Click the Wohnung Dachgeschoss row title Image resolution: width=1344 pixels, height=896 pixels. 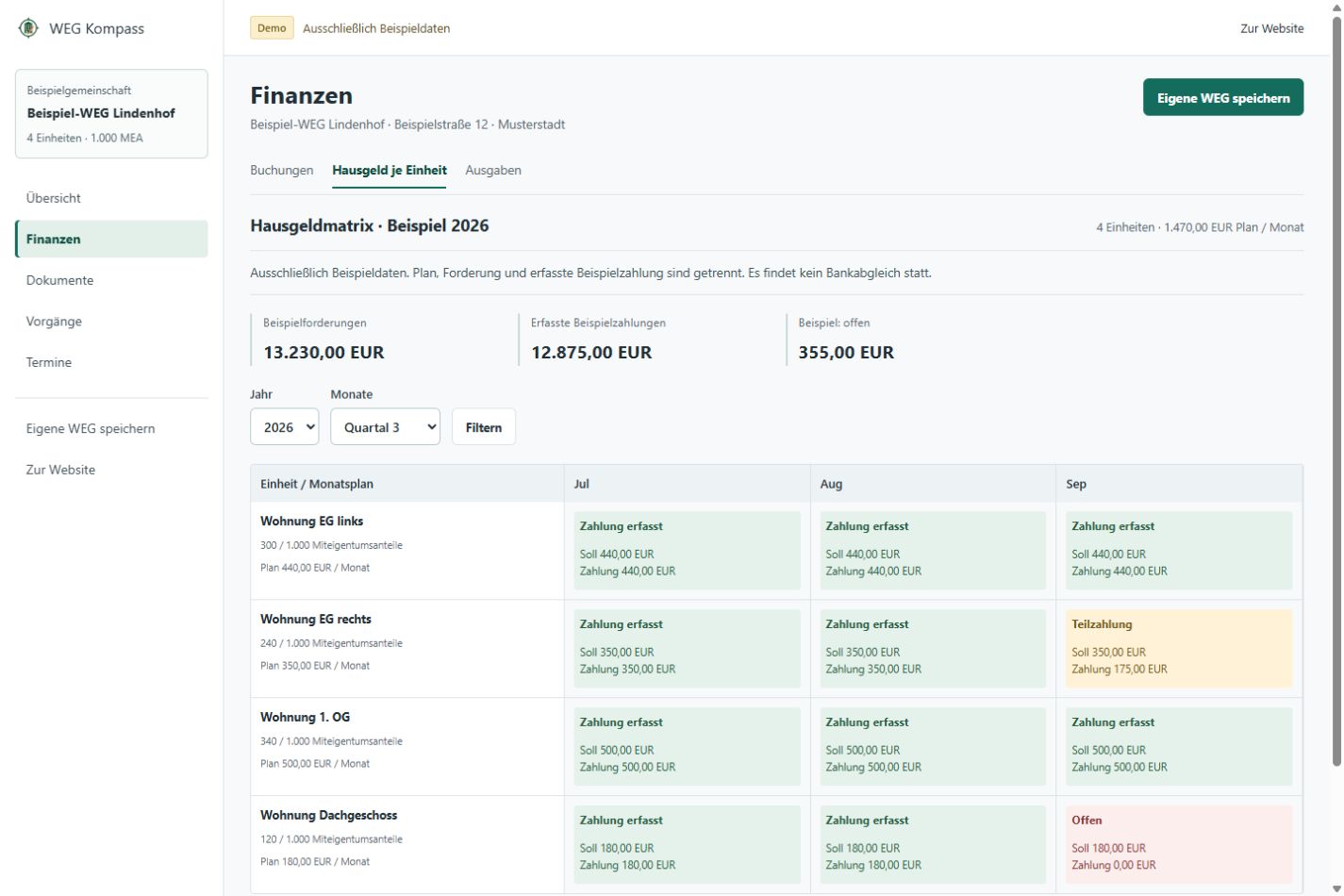pyautogui.click(x=329, y=816)
